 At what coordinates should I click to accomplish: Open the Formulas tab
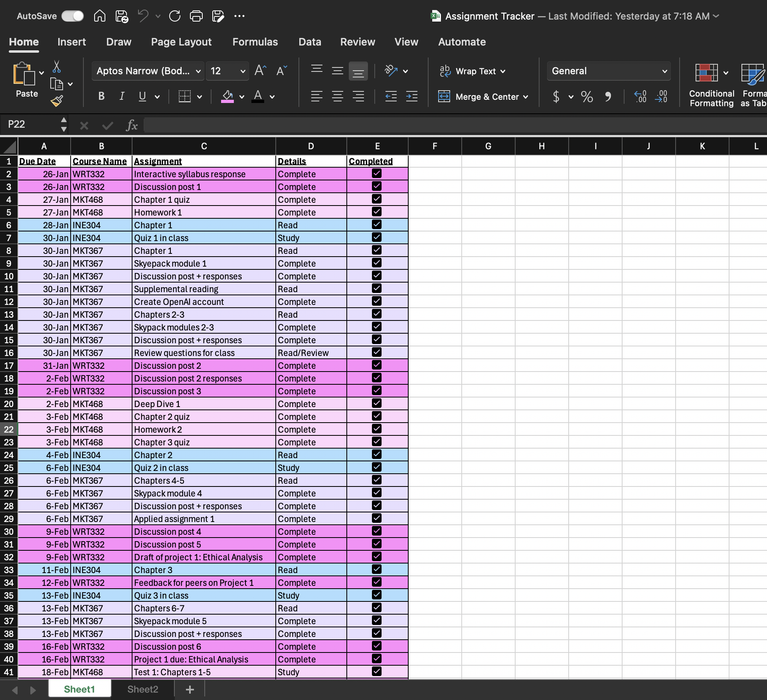[255, 42]
